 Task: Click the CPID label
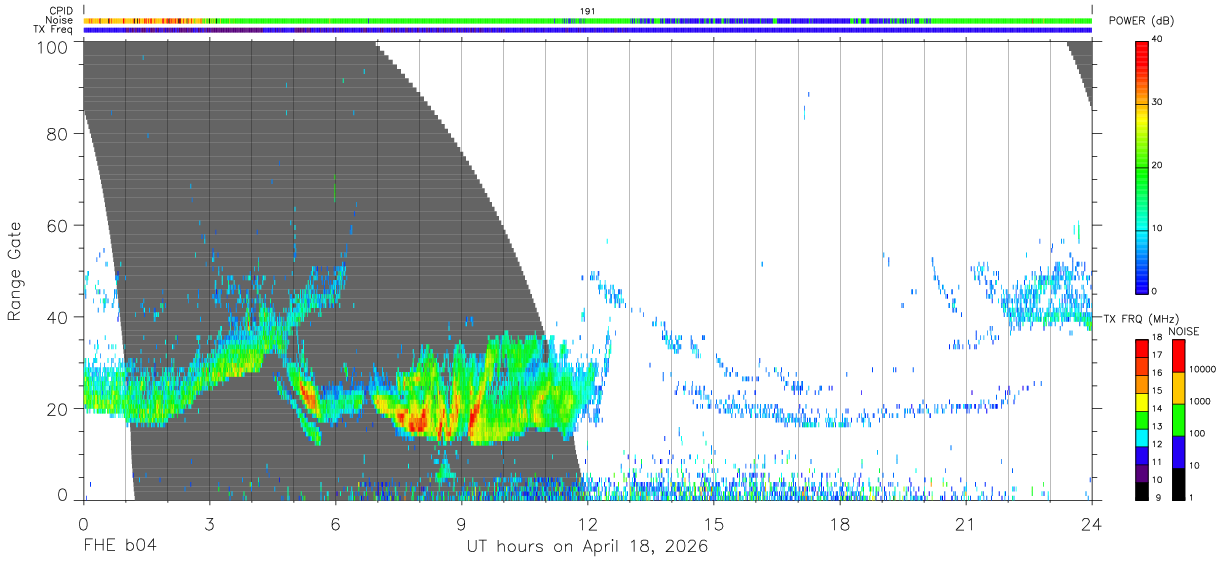click(60, 11)
